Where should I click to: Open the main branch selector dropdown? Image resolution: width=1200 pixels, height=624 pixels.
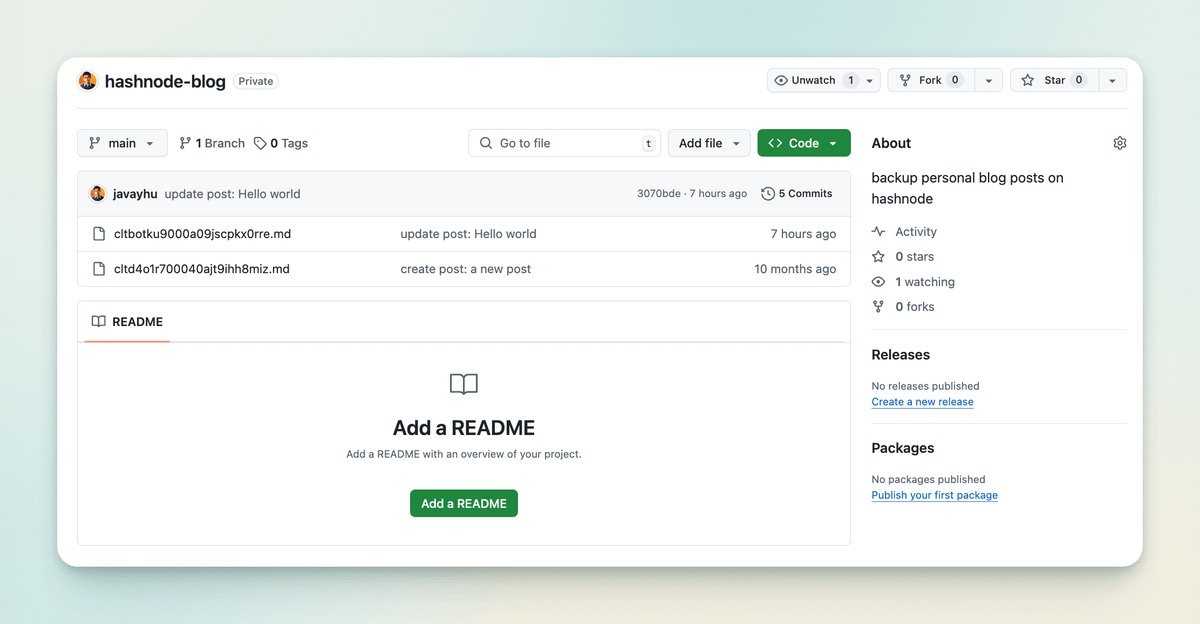[x=122, y=143]
